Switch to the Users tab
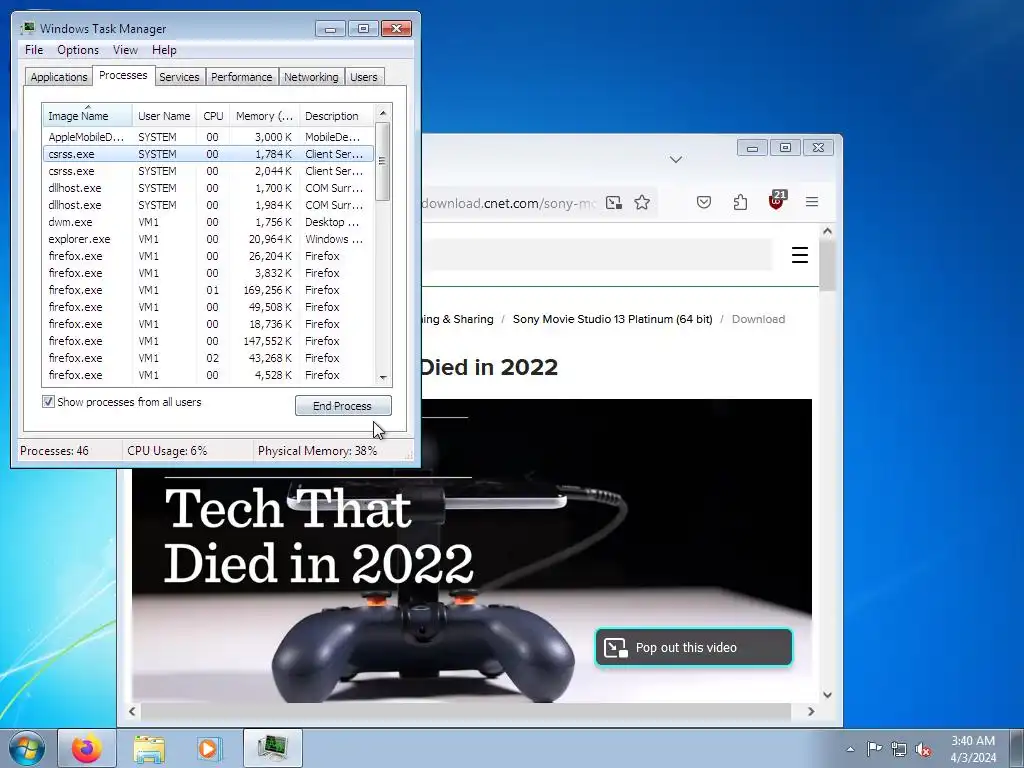Viewport: 1024px width, 768px height. (364, 77)
